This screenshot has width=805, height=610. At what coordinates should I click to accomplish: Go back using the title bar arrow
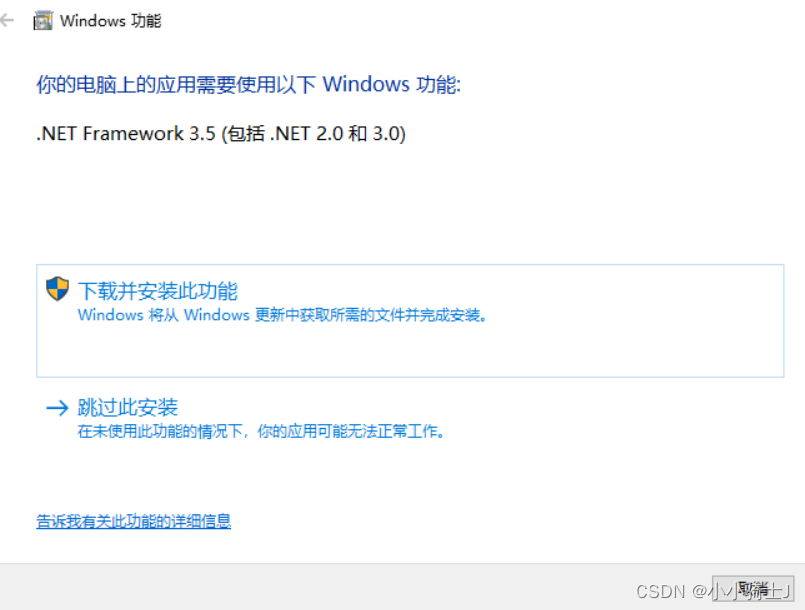pos(7,21)
